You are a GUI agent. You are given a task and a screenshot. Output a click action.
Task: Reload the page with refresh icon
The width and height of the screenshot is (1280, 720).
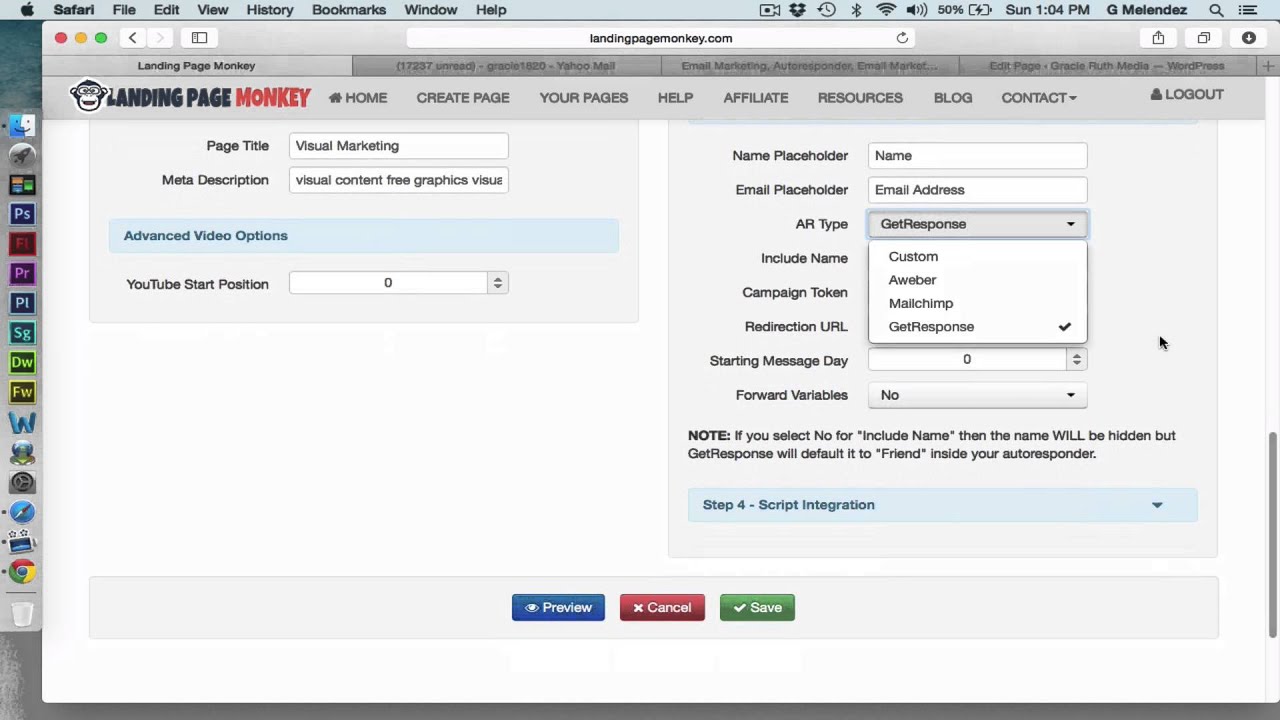tap(902, 38)
